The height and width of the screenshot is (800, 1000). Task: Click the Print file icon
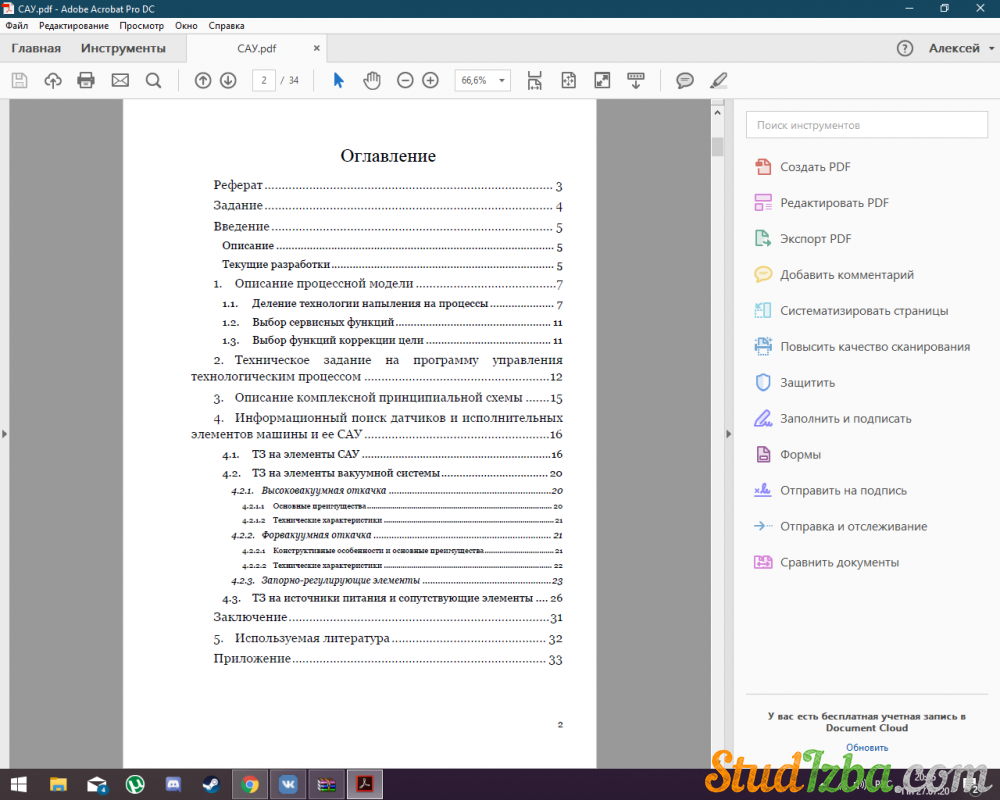(86, 80)
